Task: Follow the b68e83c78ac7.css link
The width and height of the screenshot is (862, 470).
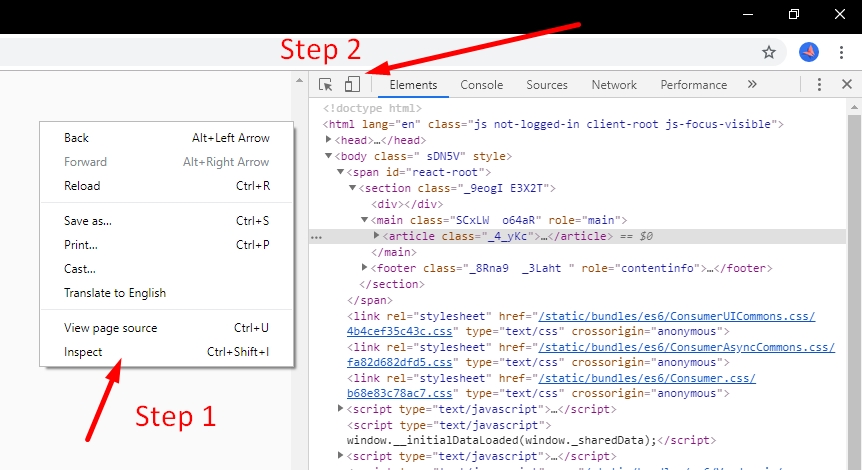Action: coord(400,394)
